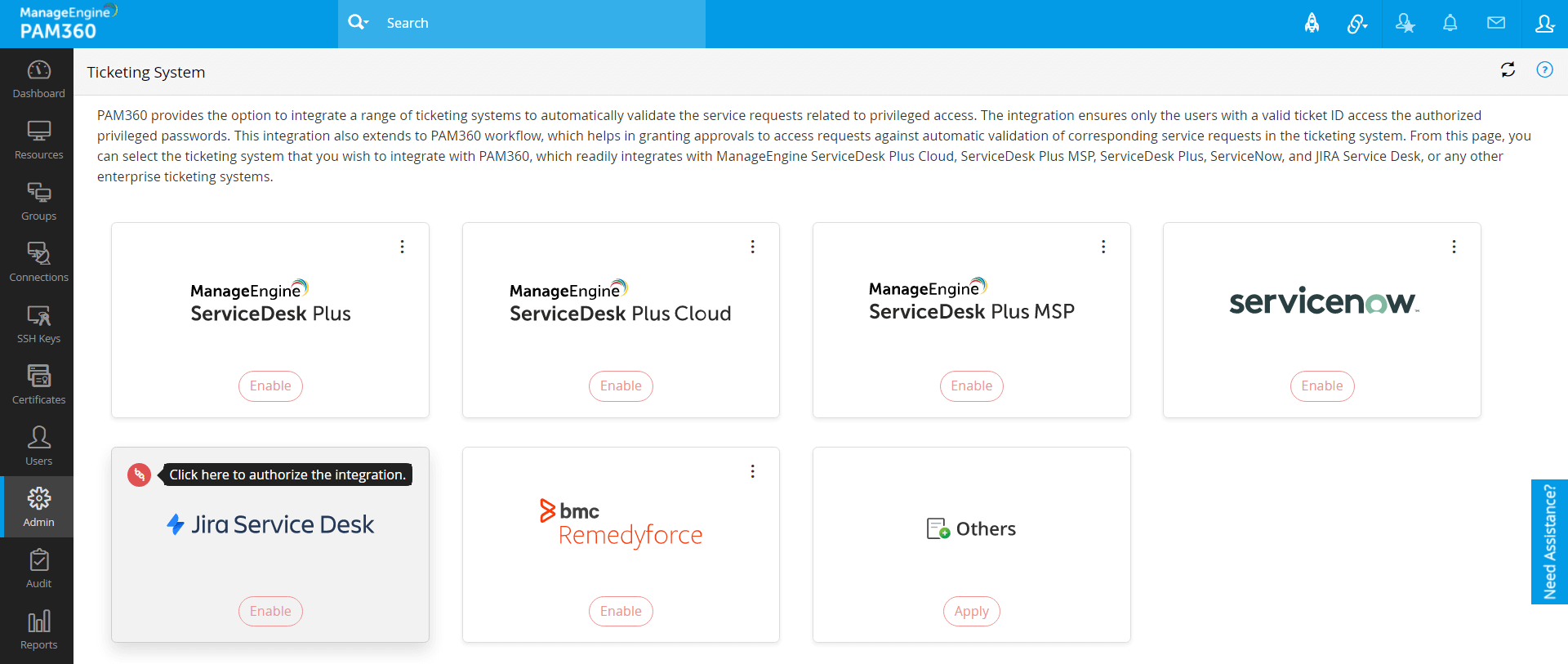Expand the search filter dropdown arrow

coord(367,23)
